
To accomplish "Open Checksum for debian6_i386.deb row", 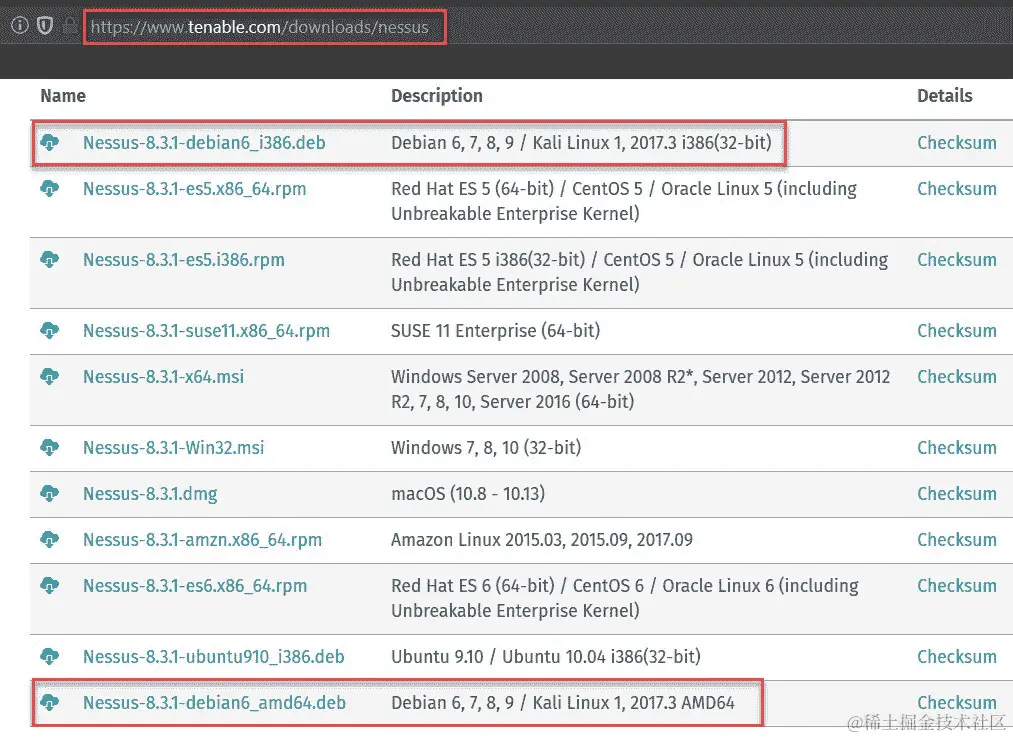I will (957, 143).
